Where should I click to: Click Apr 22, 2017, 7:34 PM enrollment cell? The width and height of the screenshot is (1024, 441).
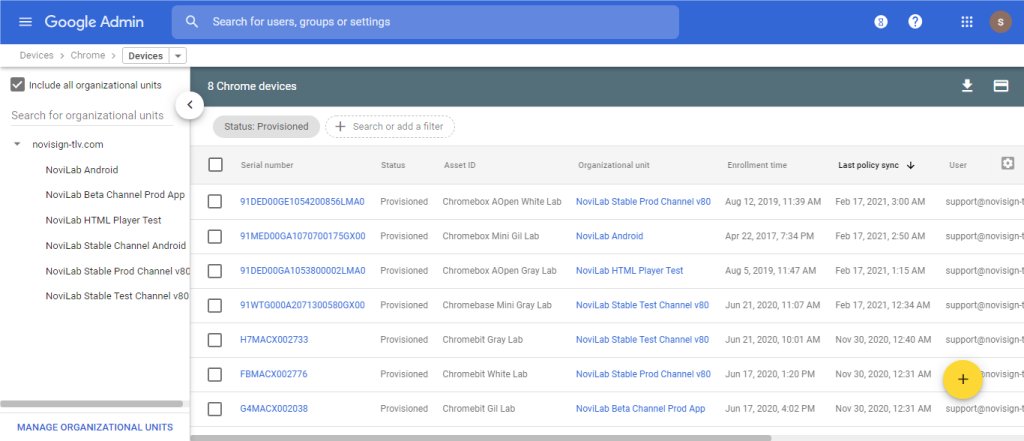point(769,237)
